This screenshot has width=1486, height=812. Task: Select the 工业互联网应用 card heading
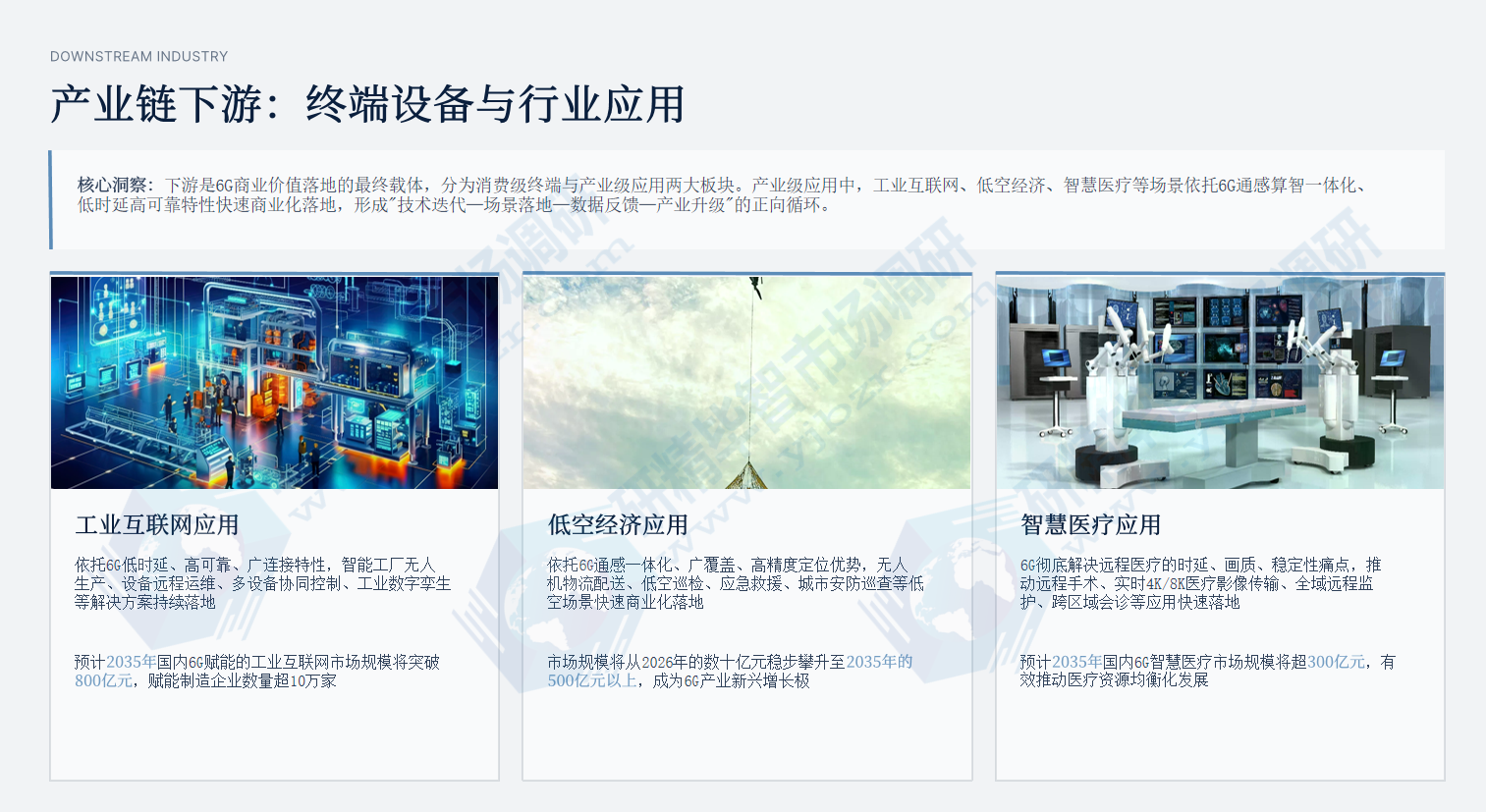(x=157, y=525)
